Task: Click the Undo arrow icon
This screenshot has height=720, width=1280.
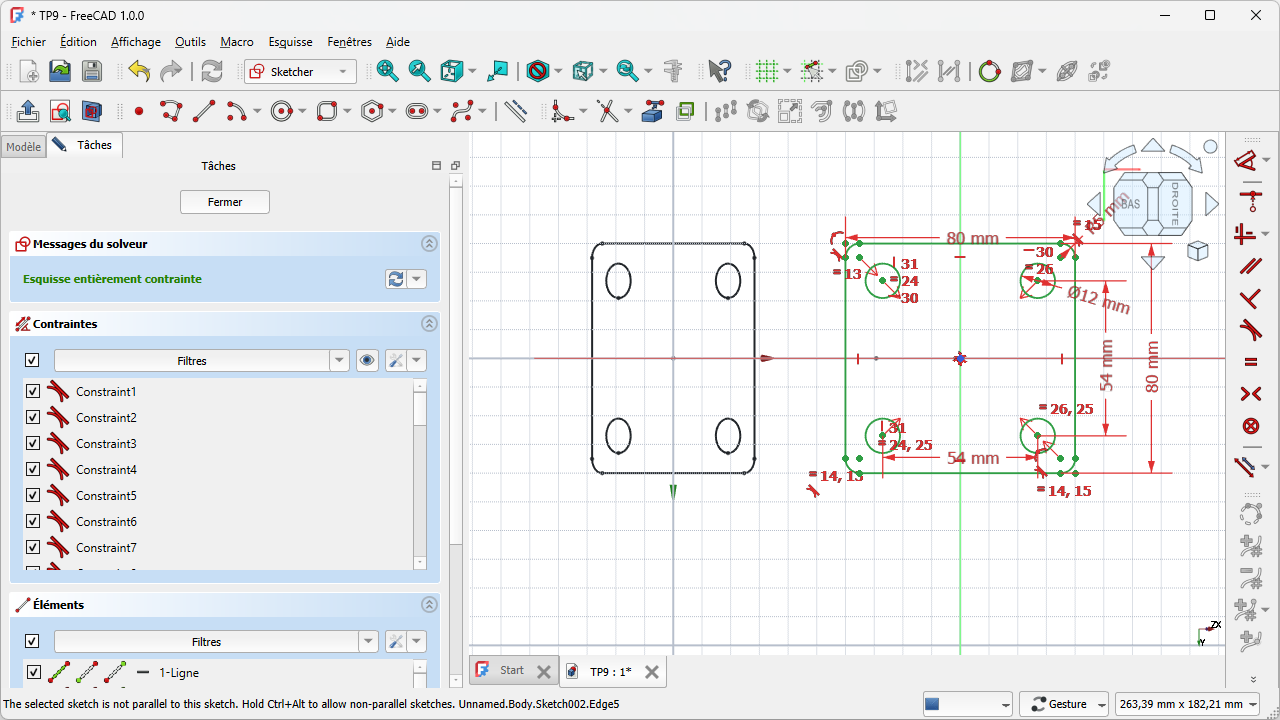Action: pos(139,71)
